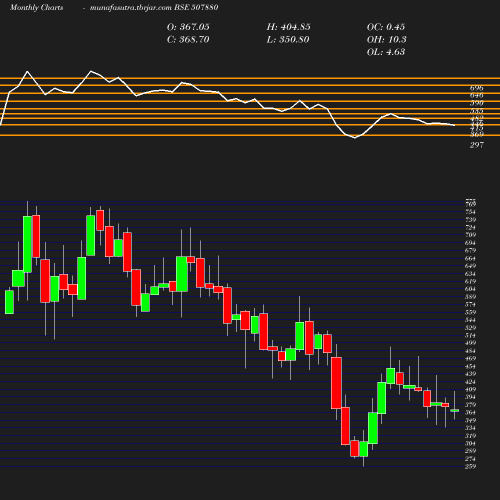Click the '259' price axis label
The width and height of the screenshot is (500, 500).
(470, 467)
